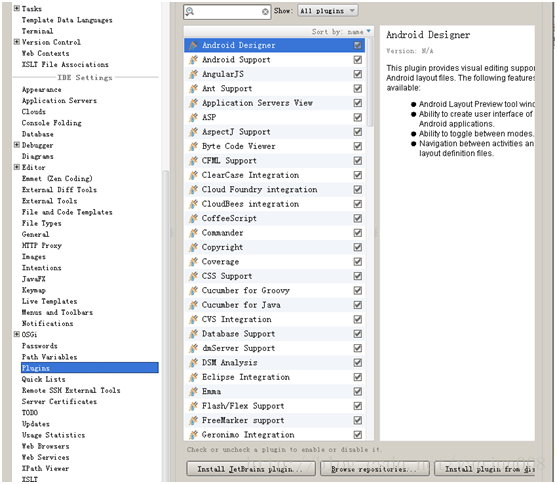Image resolution: width=557 pixels, height=484 pixels.
Task: Click the ASP plugin icon
Action: [x=193, y=117]
